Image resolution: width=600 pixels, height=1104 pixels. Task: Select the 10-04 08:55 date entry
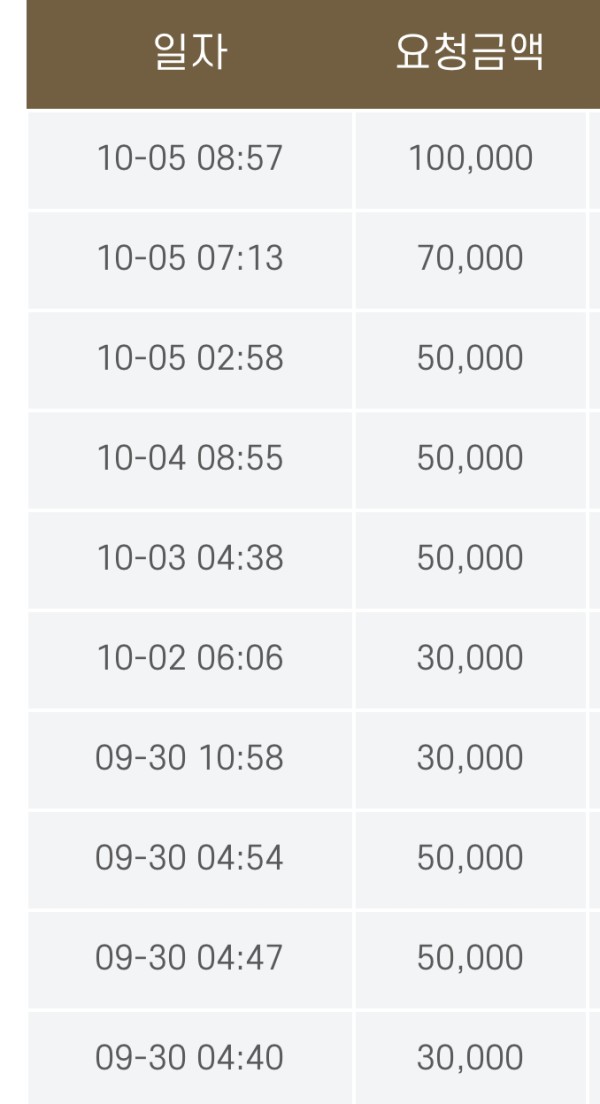190,458
